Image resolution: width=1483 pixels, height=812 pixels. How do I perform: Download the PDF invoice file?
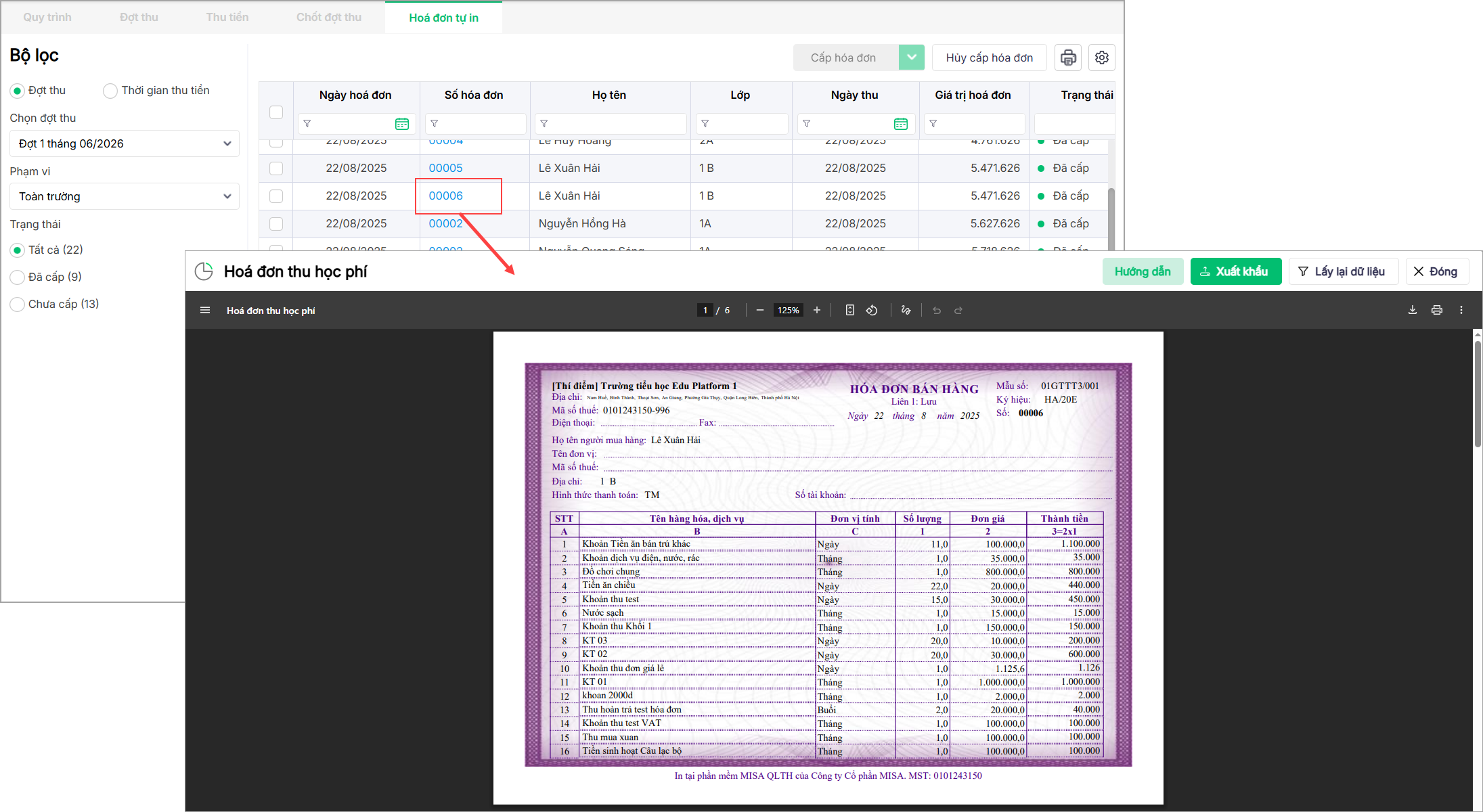click(x=1413, y=311)
